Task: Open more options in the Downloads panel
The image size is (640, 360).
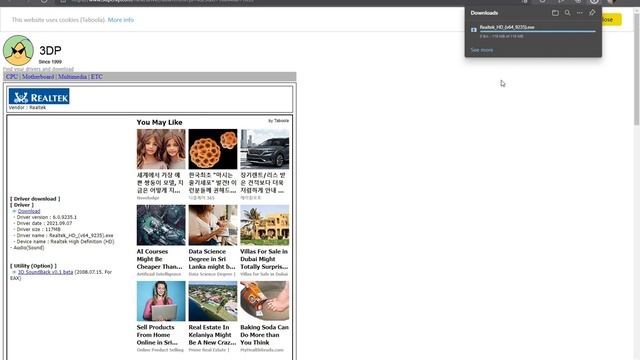Action: 580,13
